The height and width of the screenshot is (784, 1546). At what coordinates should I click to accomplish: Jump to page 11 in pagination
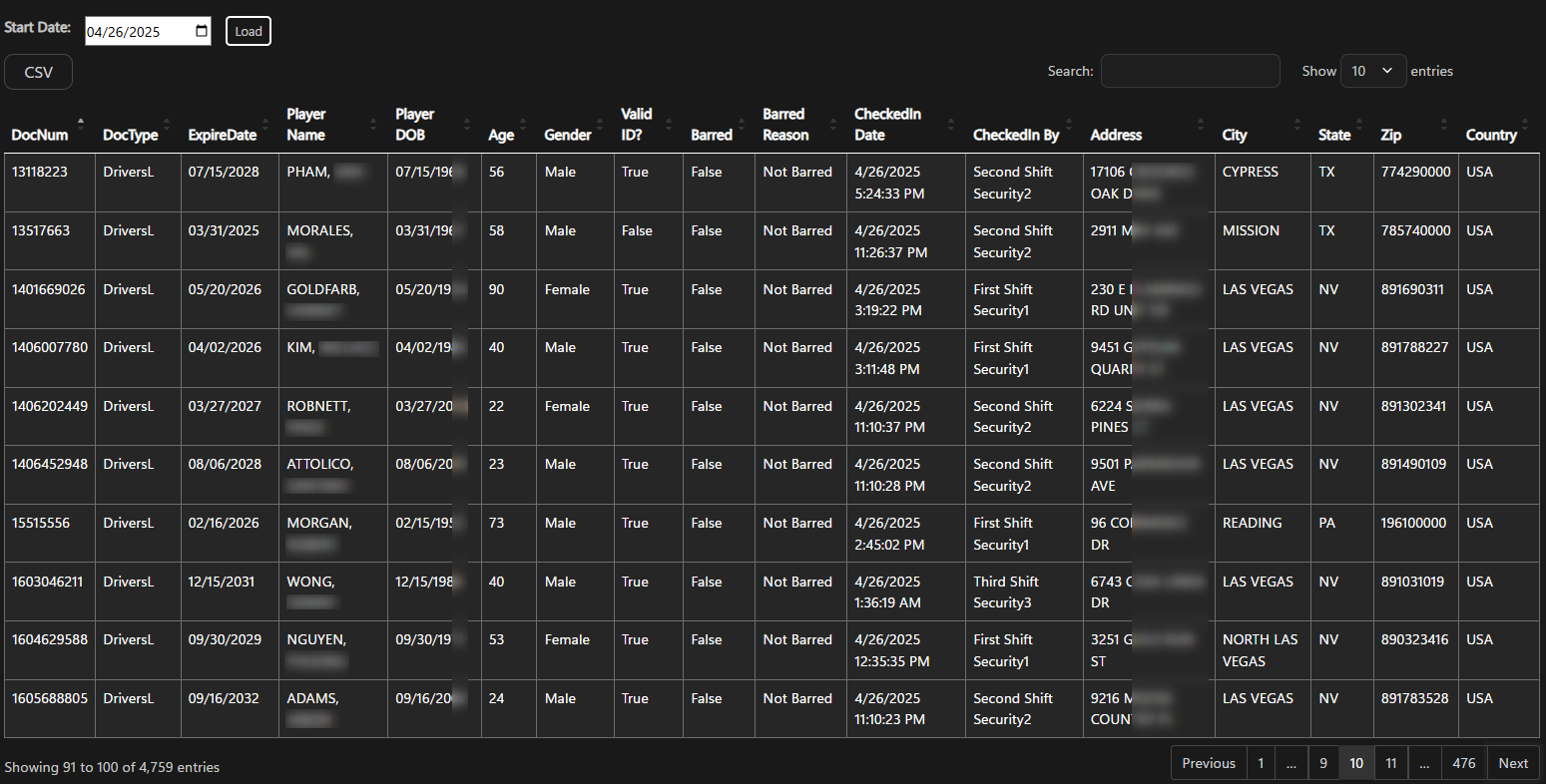(1390, 763)
